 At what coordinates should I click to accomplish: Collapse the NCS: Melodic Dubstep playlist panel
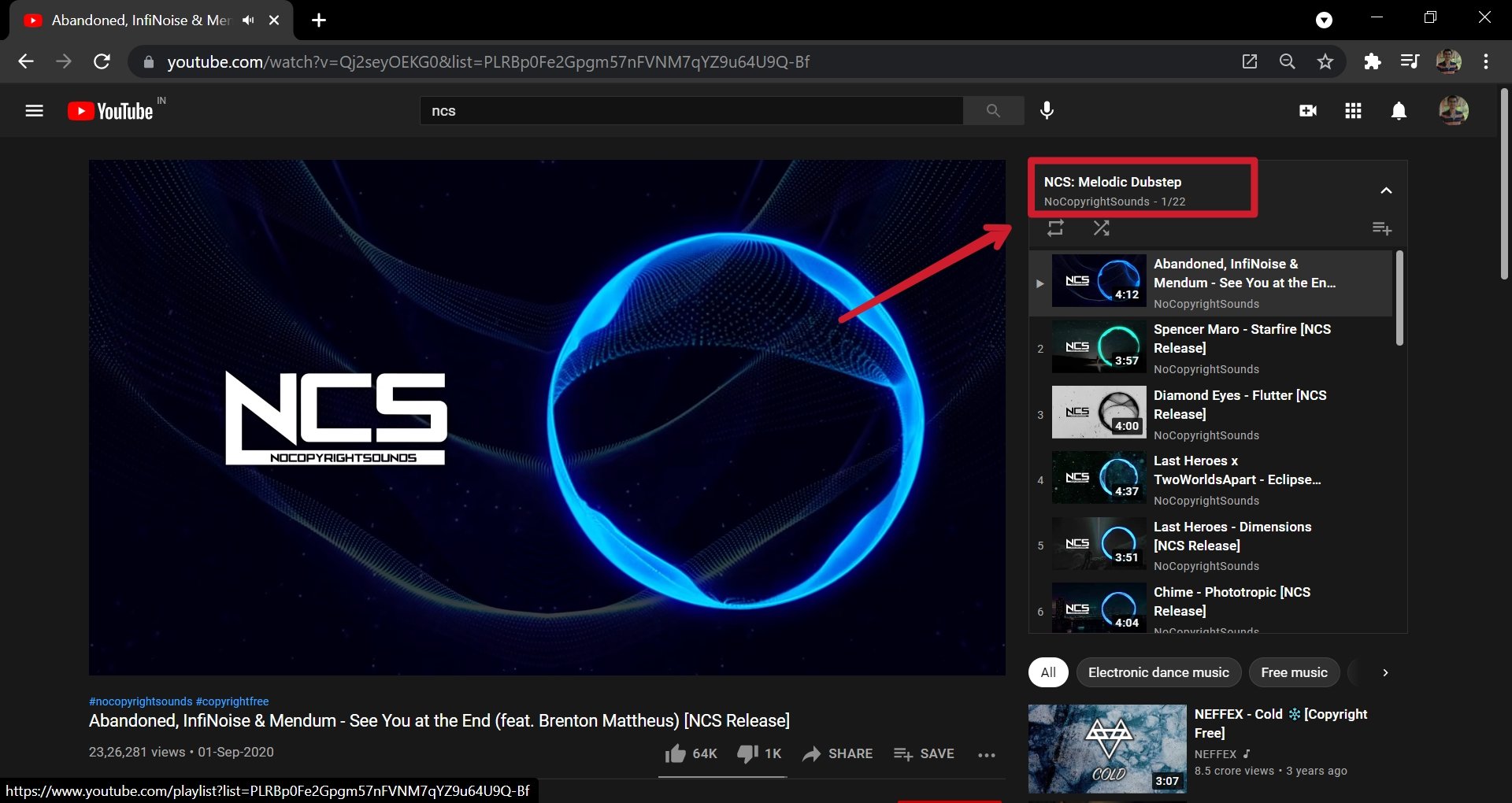point(1386,190)
